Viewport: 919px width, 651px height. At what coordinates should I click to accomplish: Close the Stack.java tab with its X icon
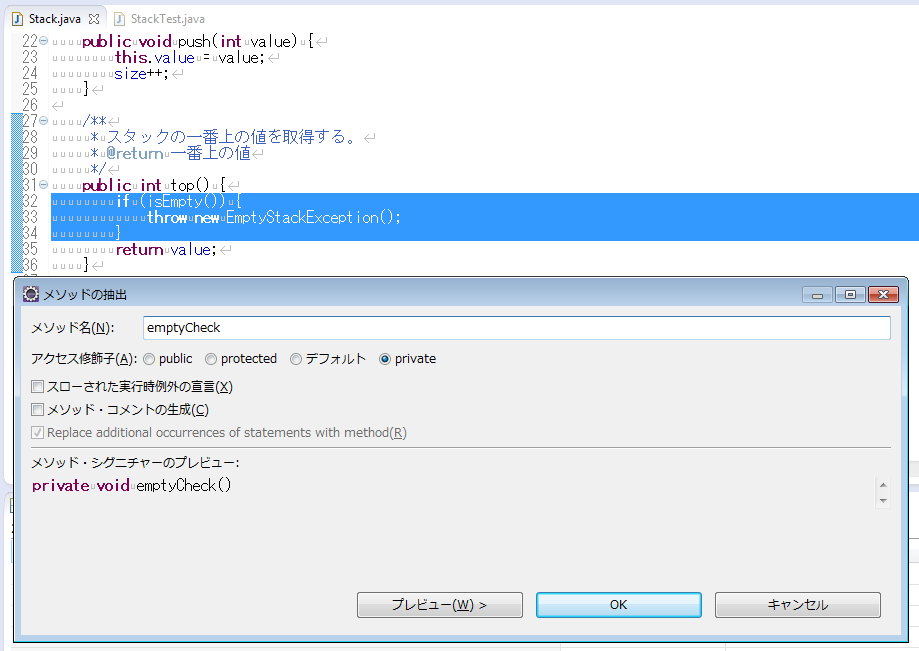[x=94, y=19]
